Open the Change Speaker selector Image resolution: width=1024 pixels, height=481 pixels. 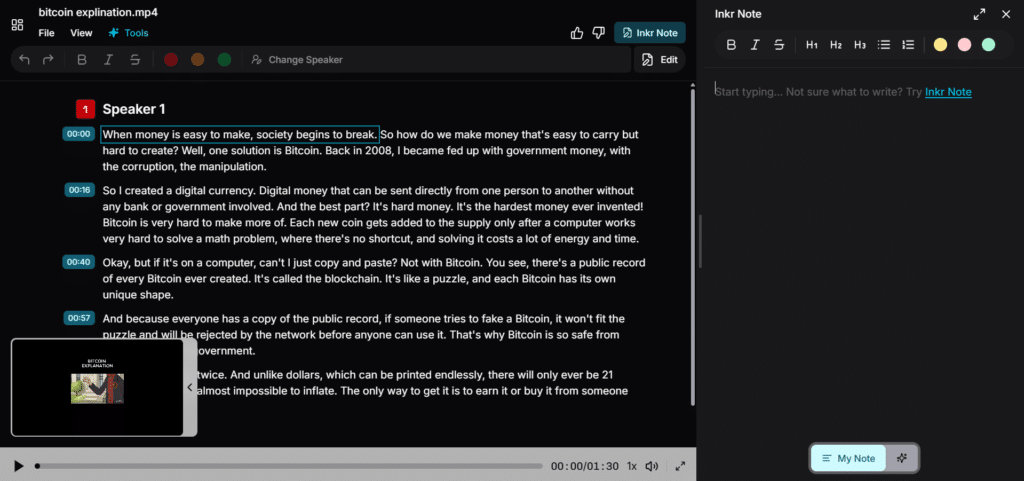[297, 60]
